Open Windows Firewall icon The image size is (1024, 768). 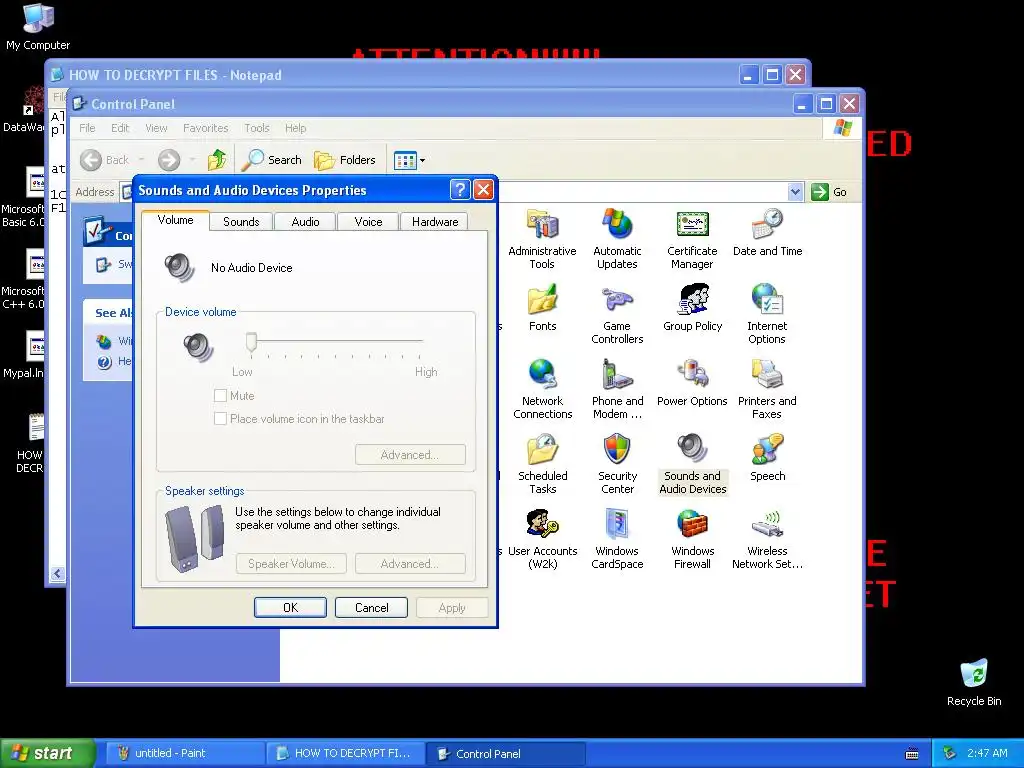692,539
